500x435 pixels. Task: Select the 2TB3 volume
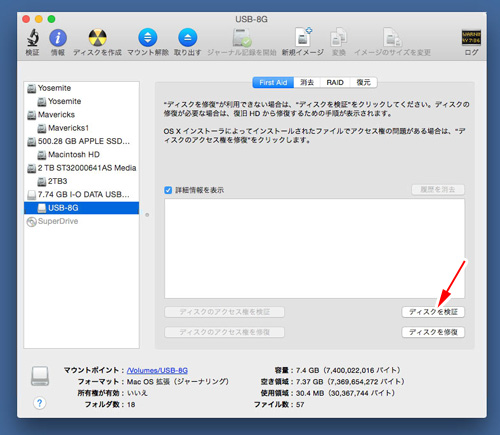click(81, 181)
